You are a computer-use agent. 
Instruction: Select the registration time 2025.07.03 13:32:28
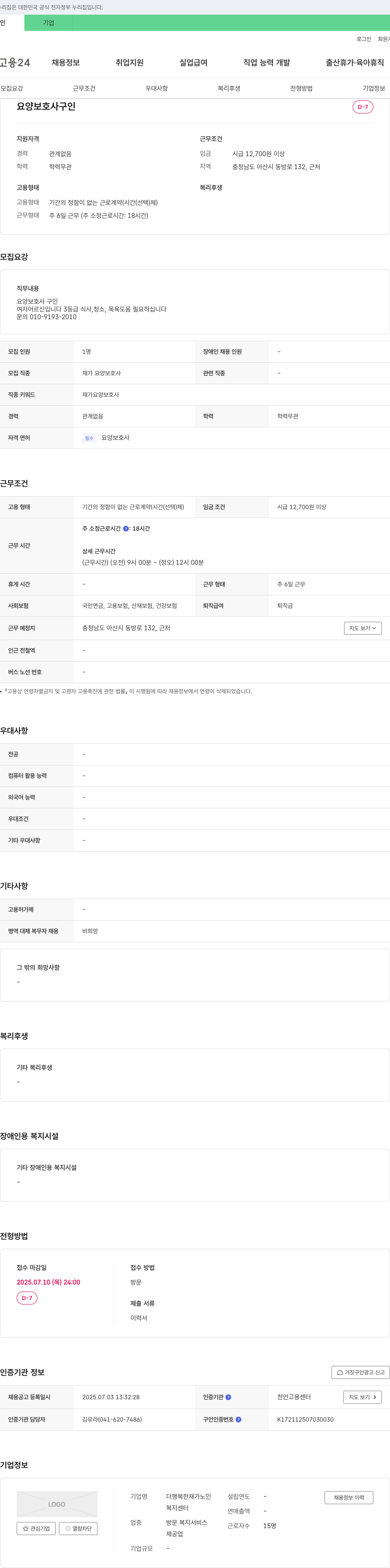tap(111, 1397)
